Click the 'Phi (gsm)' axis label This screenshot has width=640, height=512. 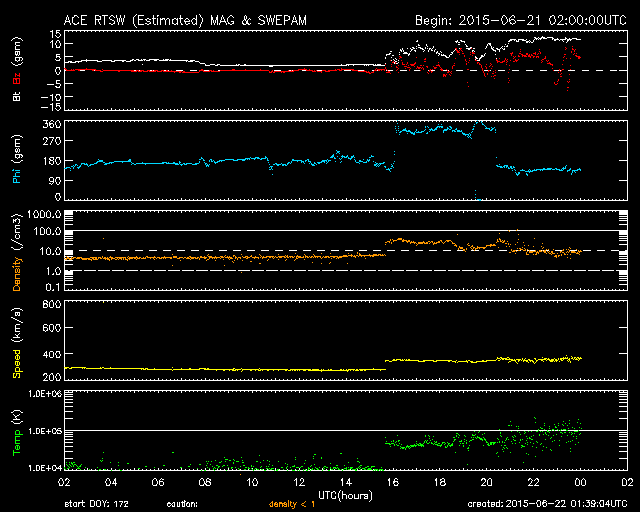tap(17, 159)
